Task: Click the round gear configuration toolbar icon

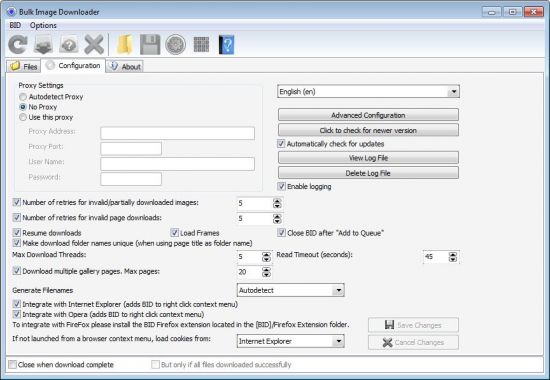Action: point(175,45)
